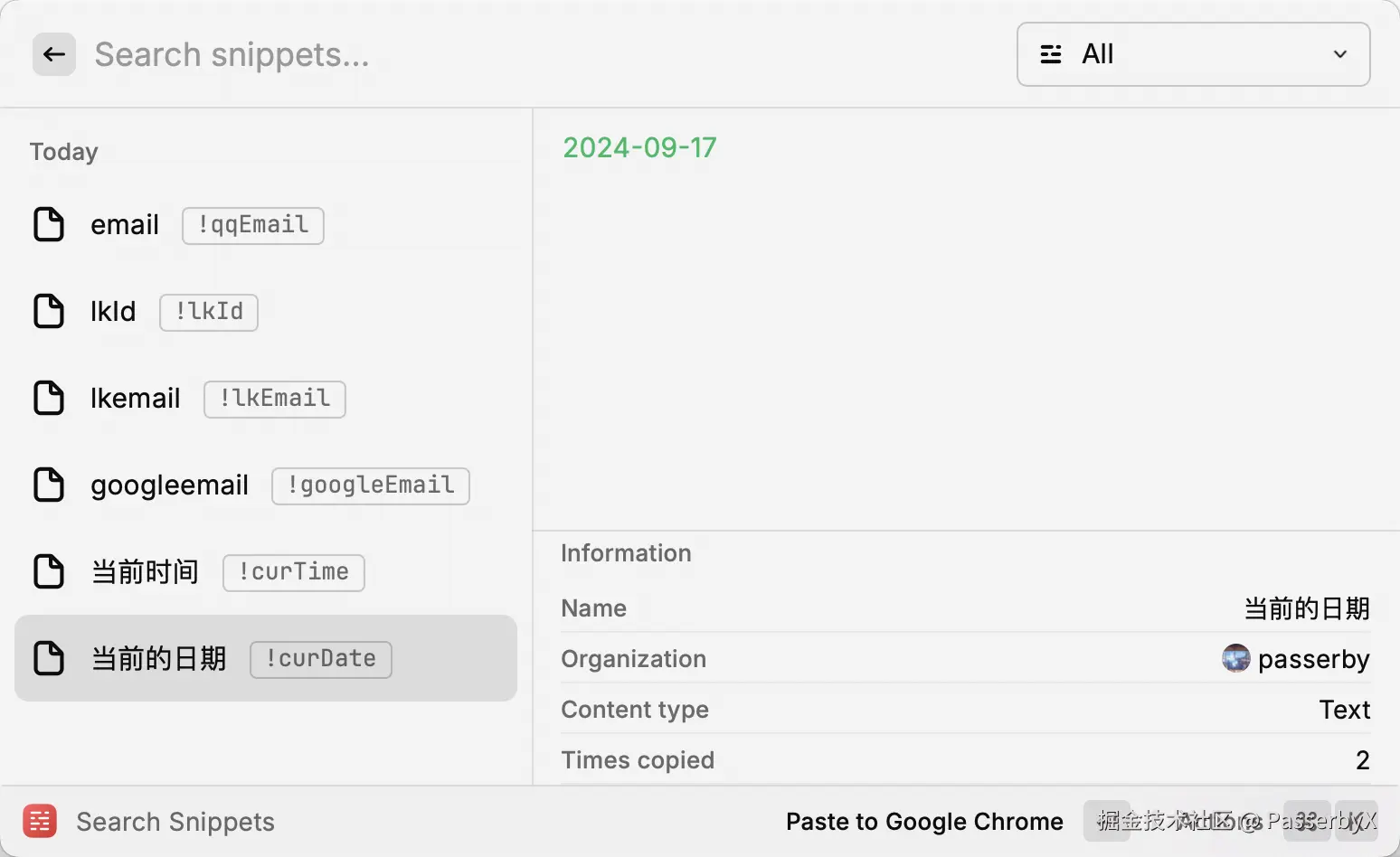Viewport: 1400px width, 857px height.
Task: Click the lkemail snippet document icon
Action: (x=49, y=398)
